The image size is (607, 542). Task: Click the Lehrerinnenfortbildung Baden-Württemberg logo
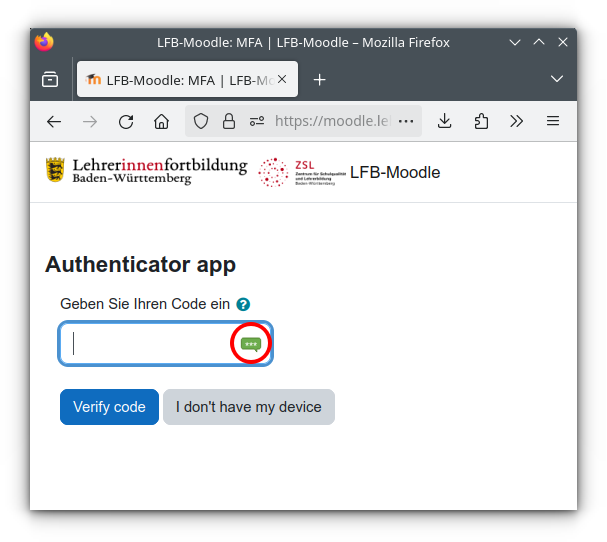pyautogui.click(x=146, y=170)
